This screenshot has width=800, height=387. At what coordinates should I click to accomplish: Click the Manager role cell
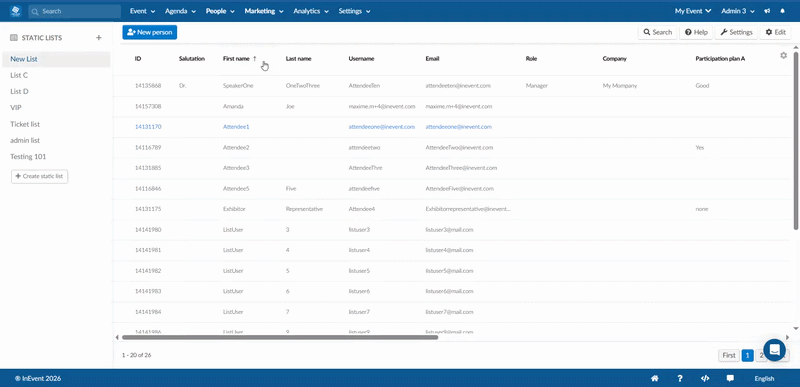(537, 86)
